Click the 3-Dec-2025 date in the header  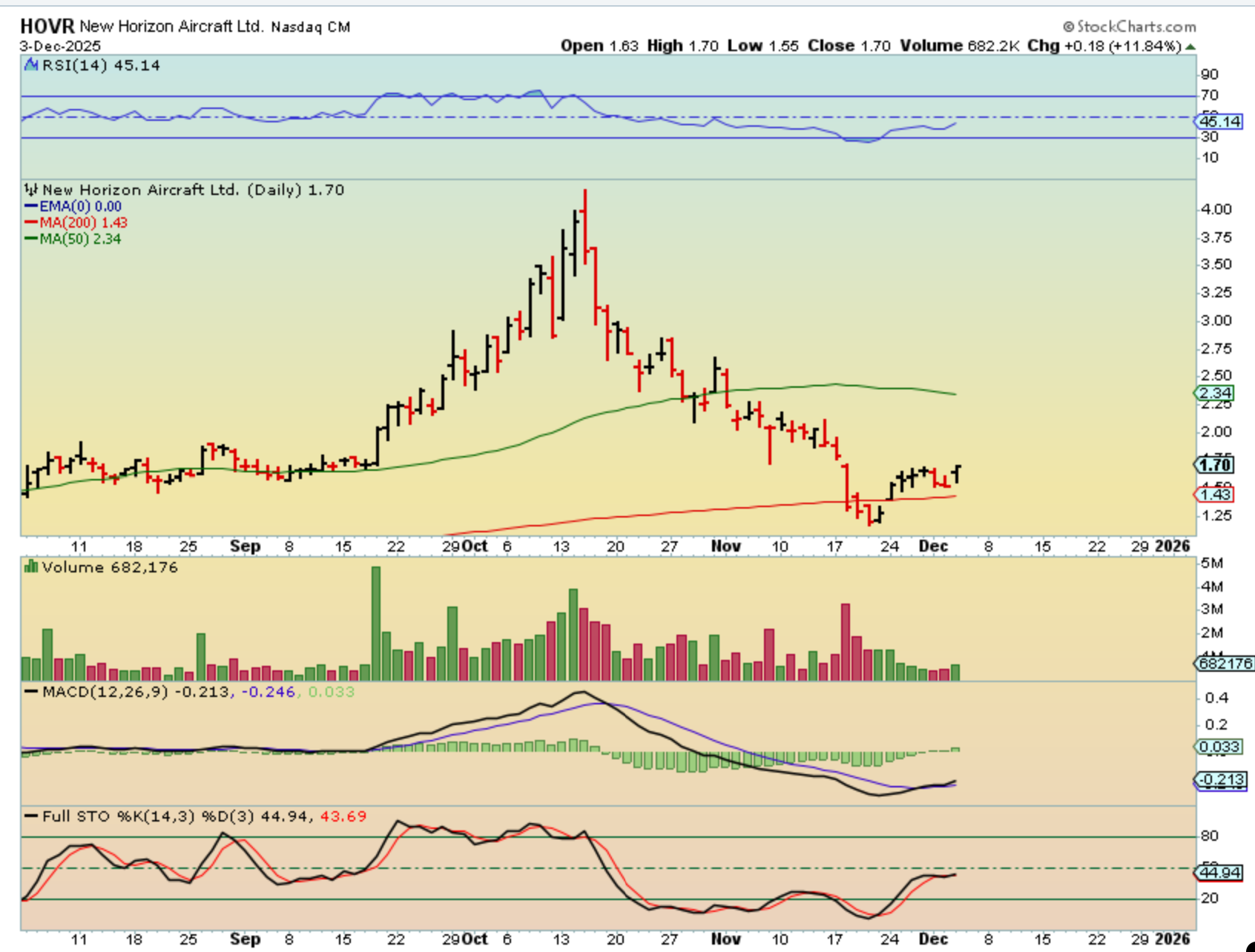[x=60, y=46]
